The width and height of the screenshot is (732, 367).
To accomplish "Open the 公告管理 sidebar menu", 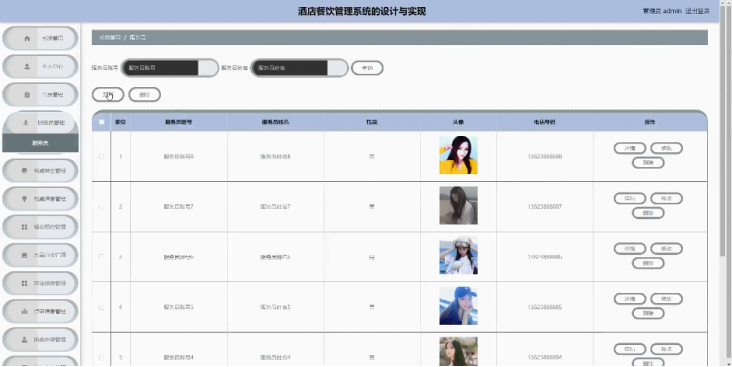I will [40, 95].
